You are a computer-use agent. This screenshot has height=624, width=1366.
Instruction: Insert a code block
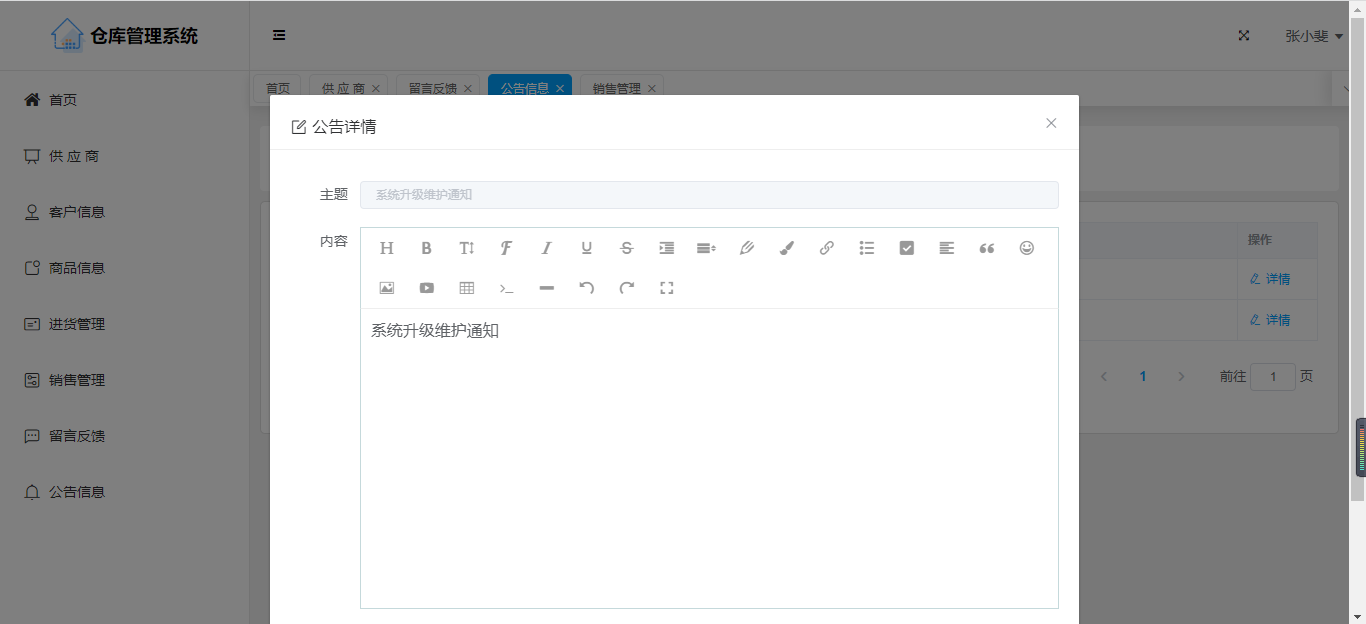(507, 288)
